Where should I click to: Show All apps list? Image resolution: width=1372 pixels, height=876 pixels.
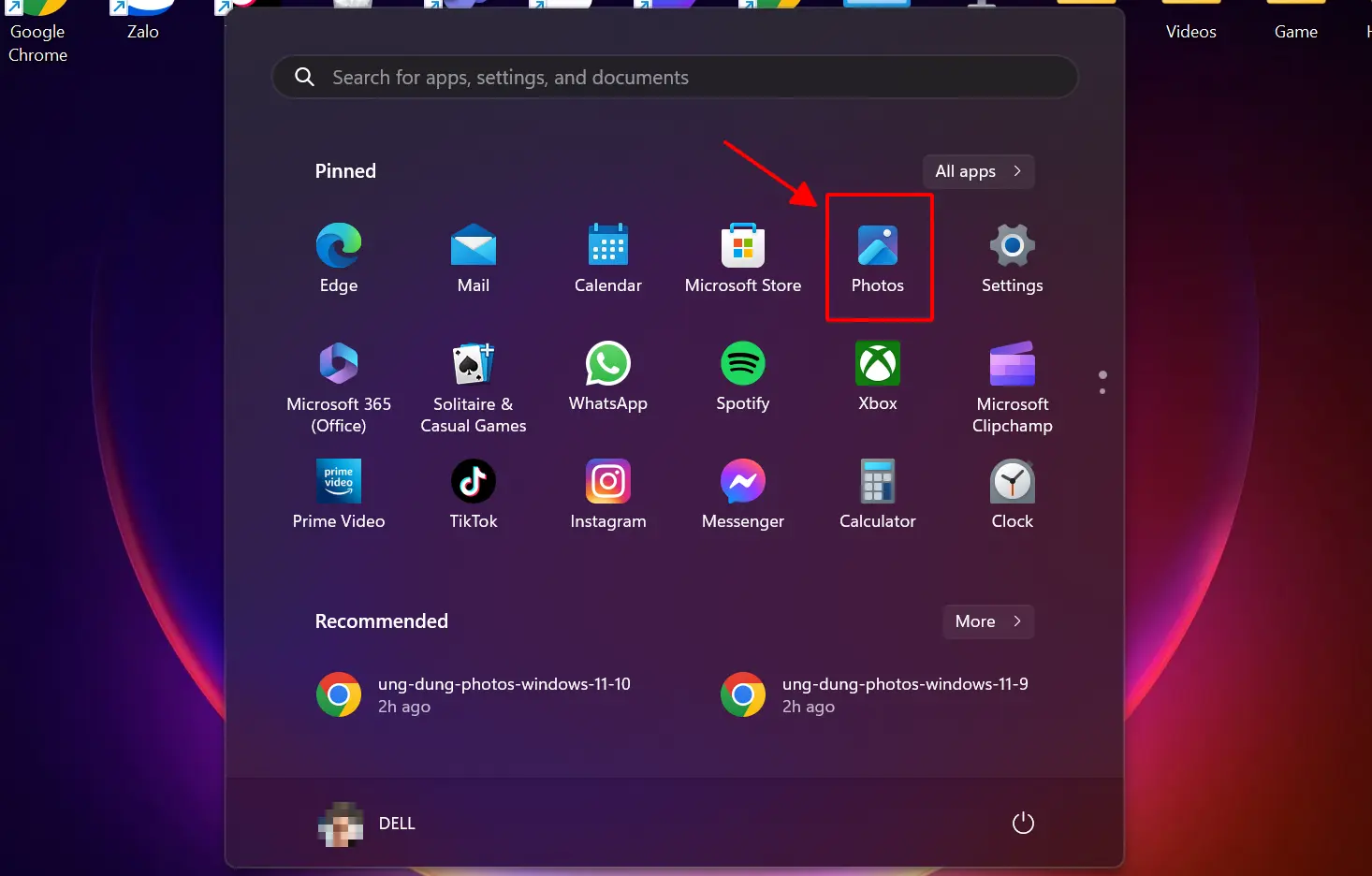979,171
